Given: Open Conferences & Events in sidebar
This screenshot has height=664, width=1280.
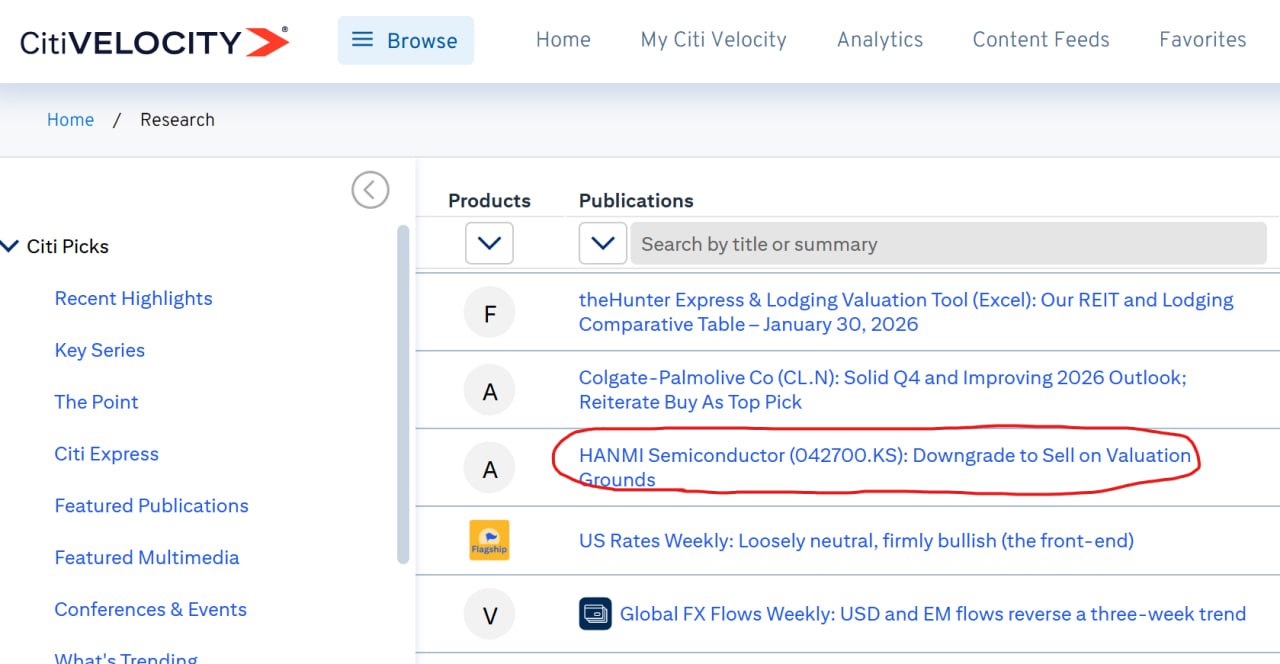Looking at the screenshot, I should click(150, 610).
